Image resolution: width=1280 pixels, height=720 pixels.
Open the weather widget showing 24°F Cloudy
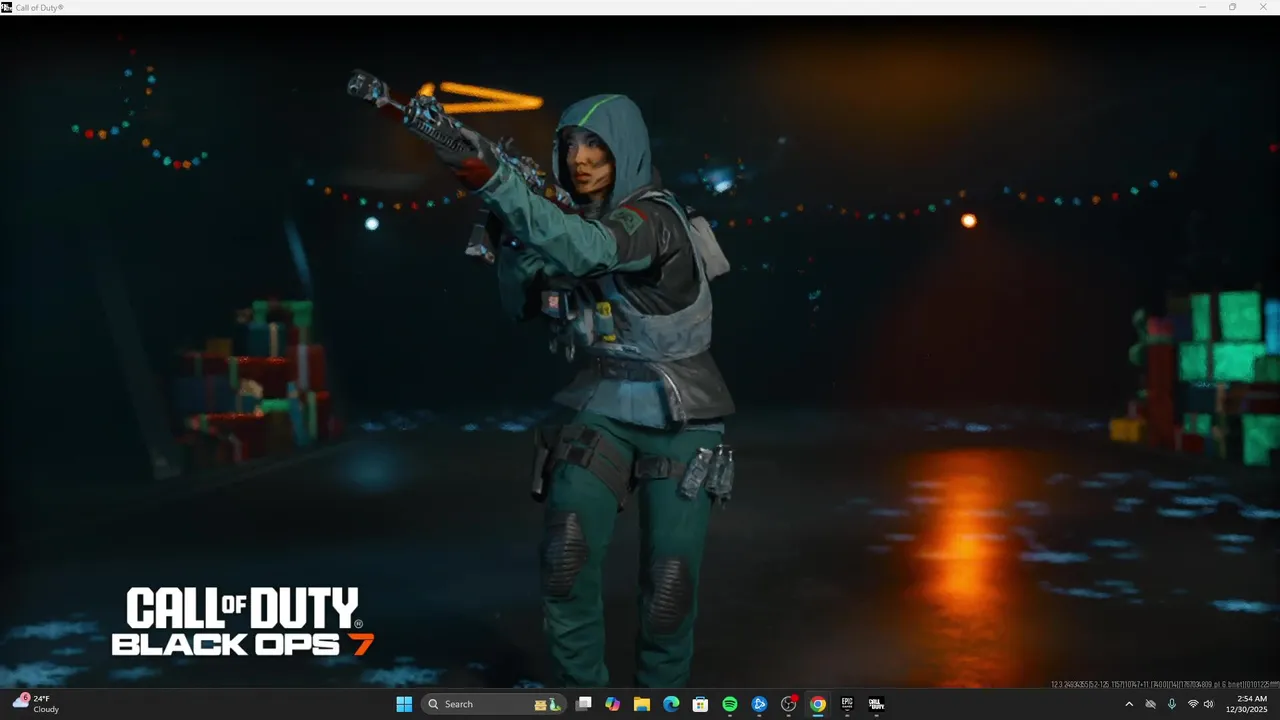coord(36,704)
